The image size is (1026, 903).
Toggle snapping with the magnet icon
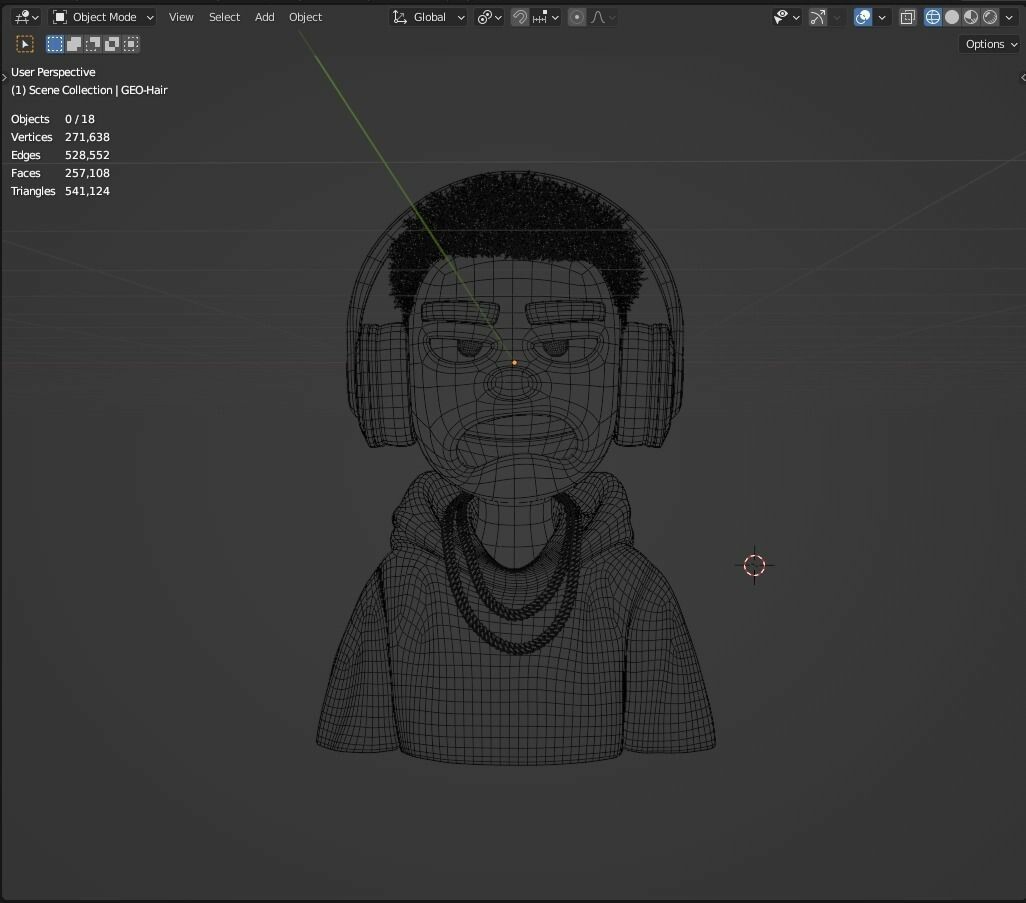pos(520,17)
